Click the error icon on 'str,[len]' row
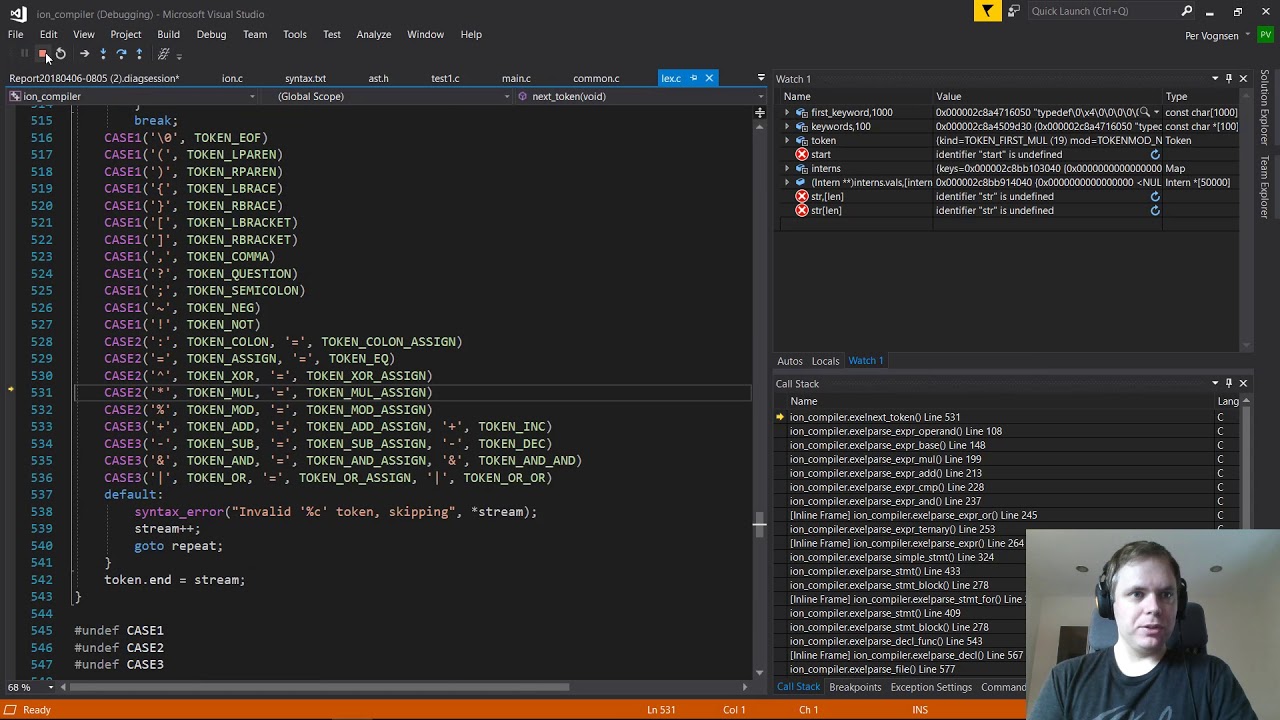 coord(801,197)
